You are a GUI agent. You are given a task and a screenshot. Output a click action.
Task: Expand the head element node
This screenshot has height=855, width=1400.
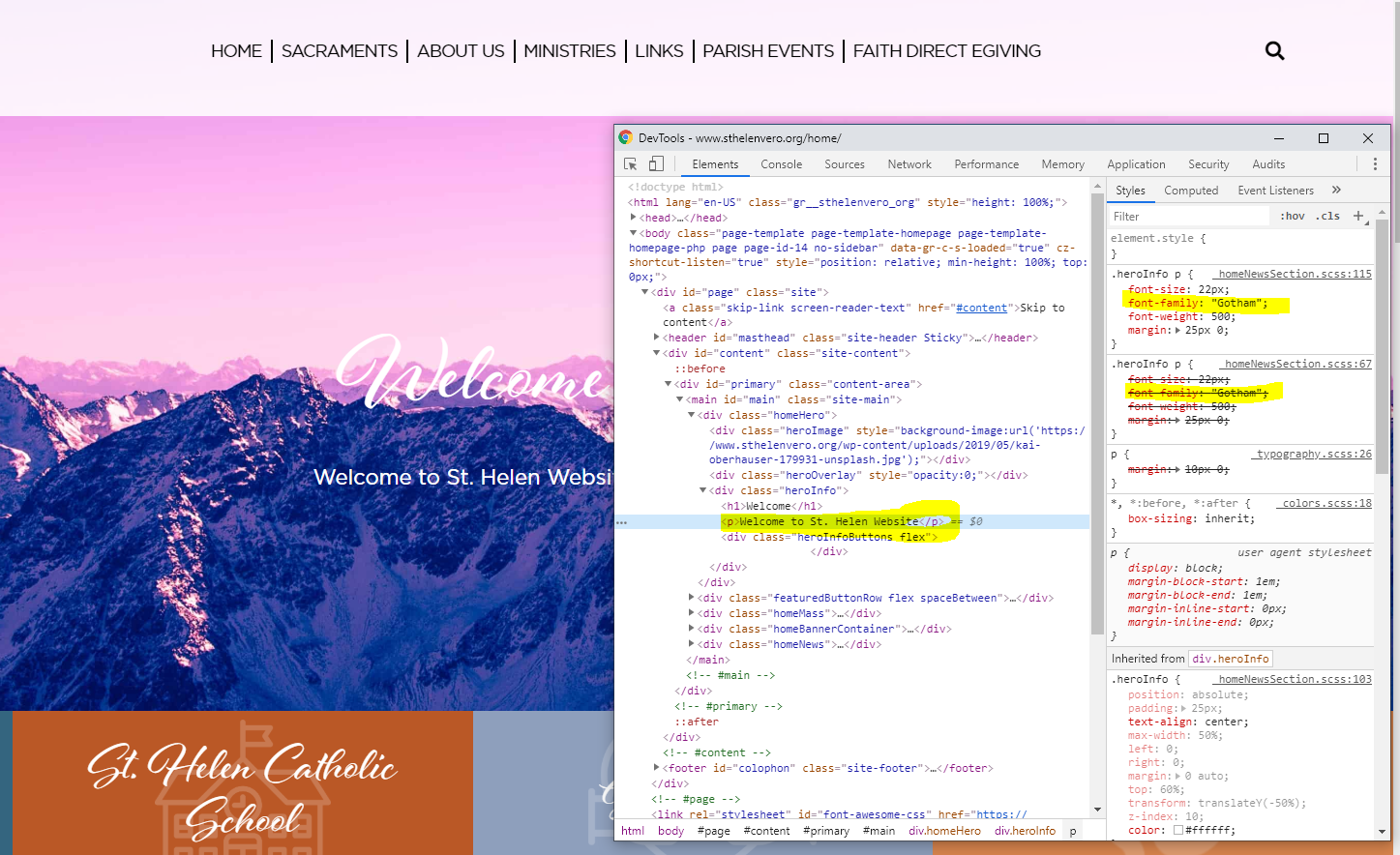634,218
